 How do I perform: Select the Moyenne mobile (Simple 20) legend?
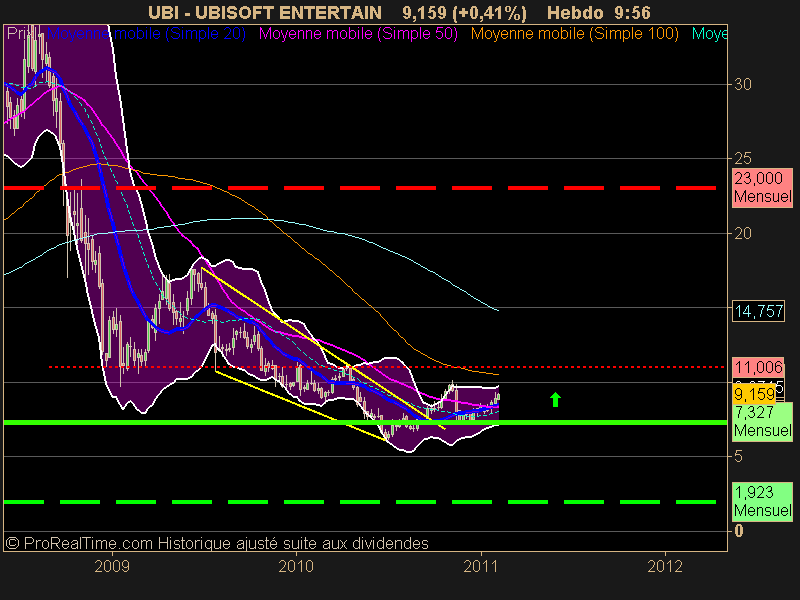(146, 34)
